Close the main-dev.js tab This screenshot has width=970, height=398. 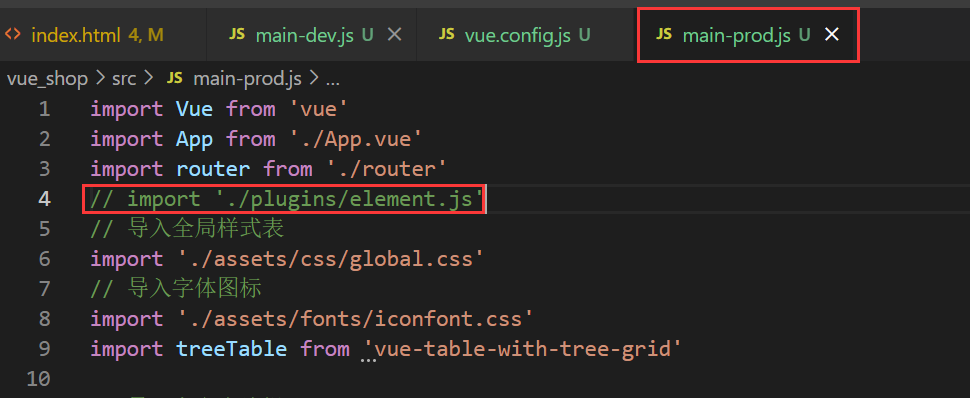(x=394, y=35)
